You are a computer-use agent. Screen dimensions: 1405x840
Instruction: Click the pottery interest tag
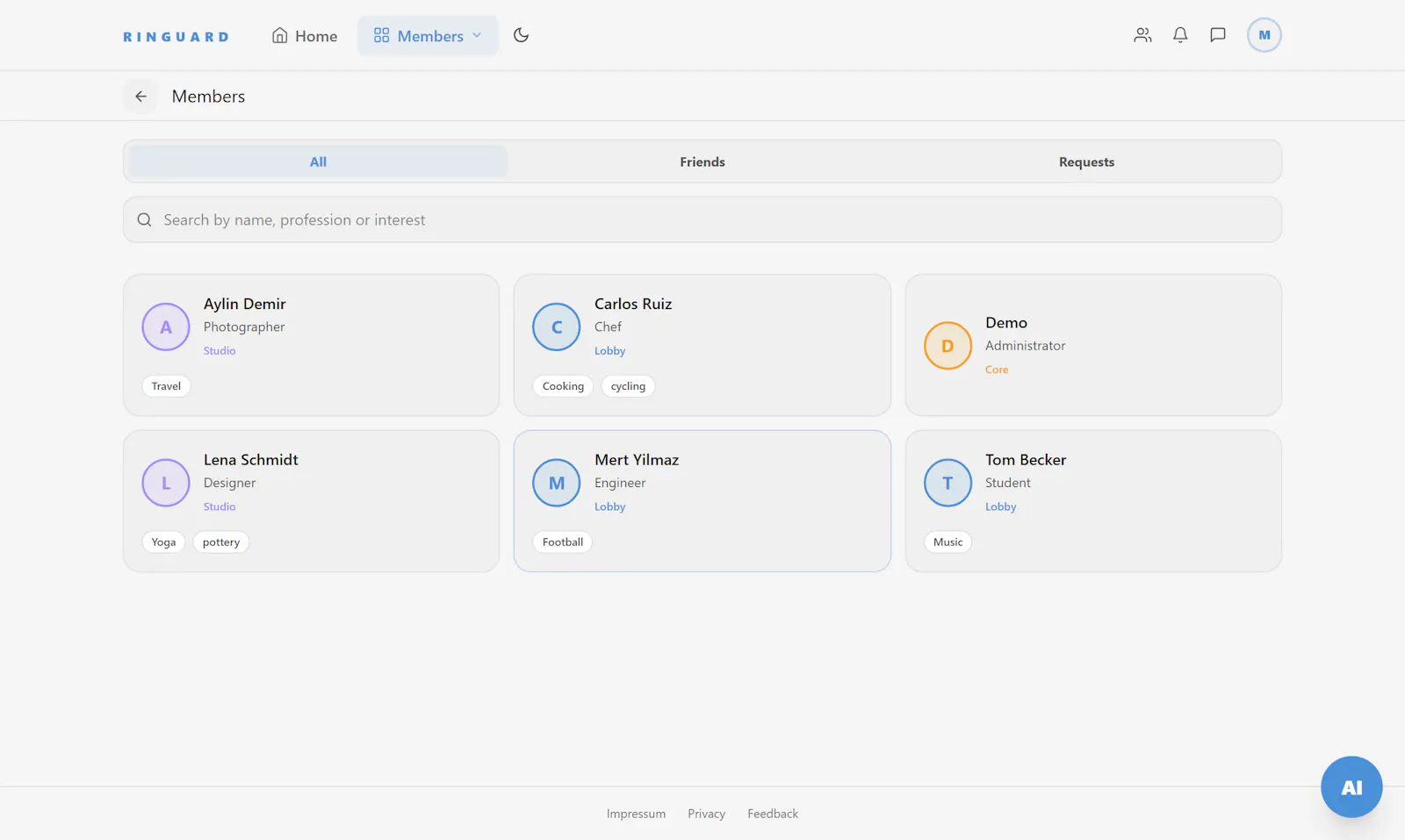click(221, 542)
